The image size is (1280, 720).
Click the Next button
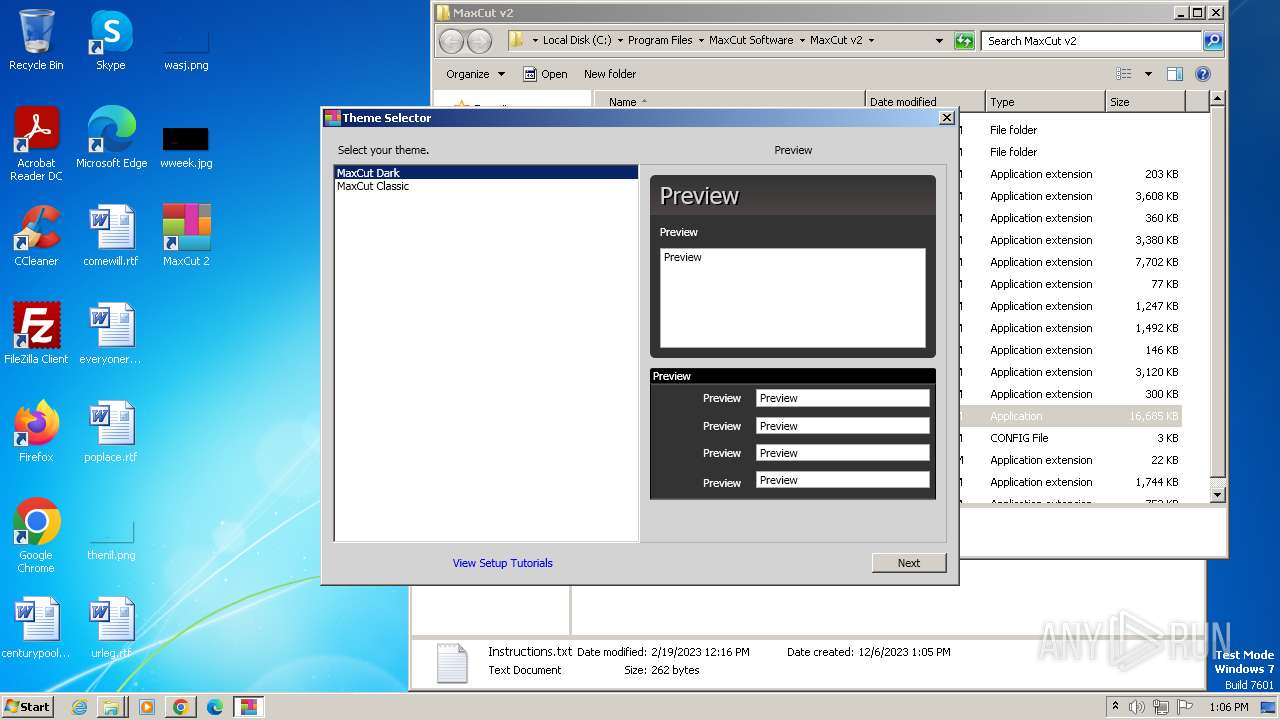coord(909,563)
